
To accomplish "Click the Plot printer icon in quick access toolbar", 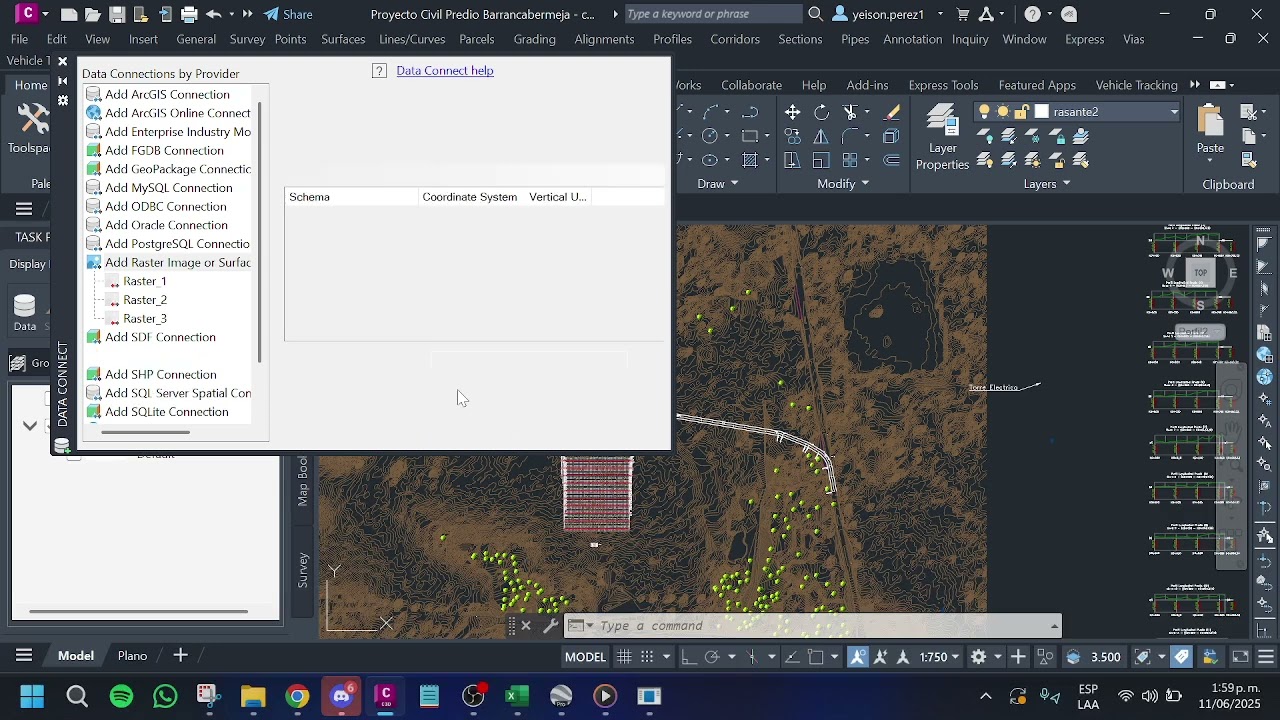I will click(189, 14).
